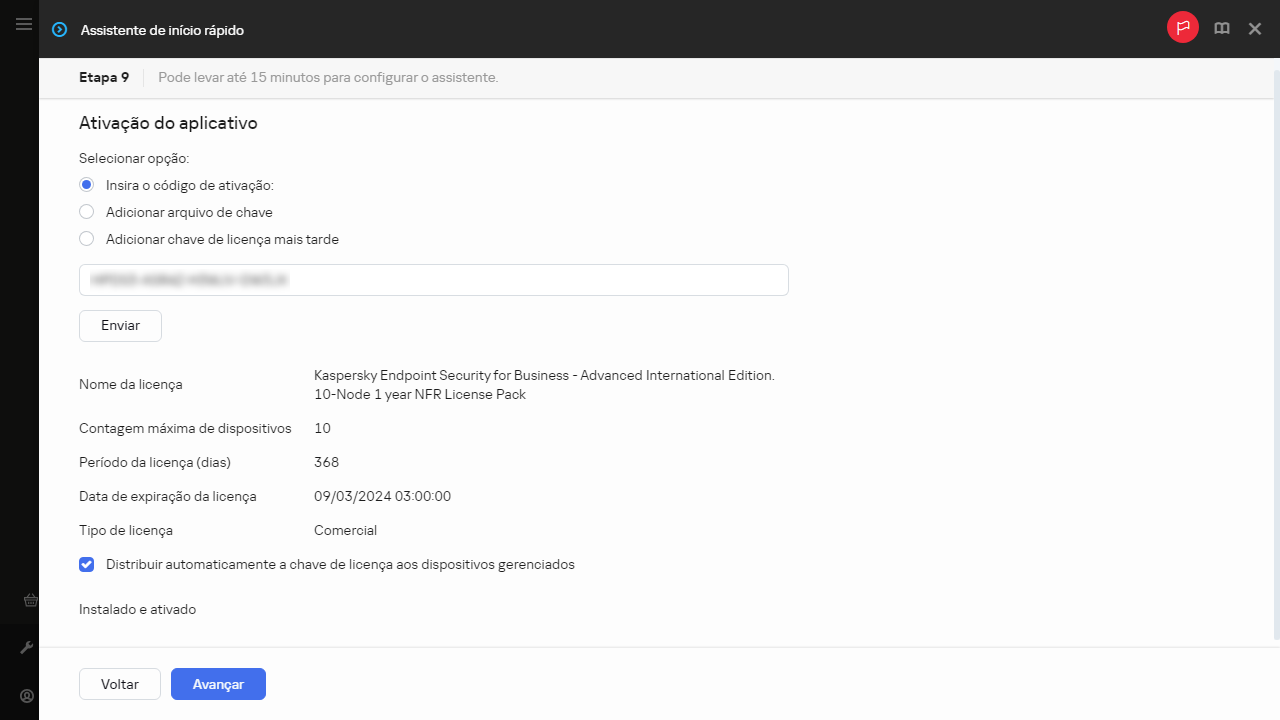Click the red notification flag icon
1280x720 pixels.
click(x=1183, y=28)
